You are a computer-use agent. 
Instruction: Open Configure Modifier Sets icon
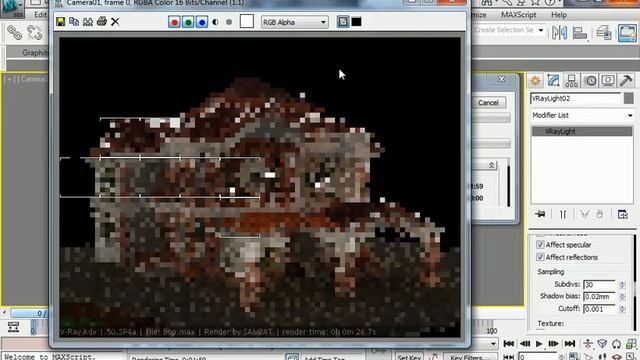click(622, 214)
